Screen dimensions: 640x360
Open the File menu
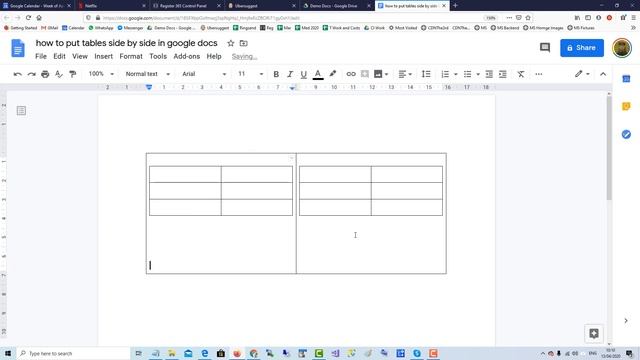tap(41, 56)
